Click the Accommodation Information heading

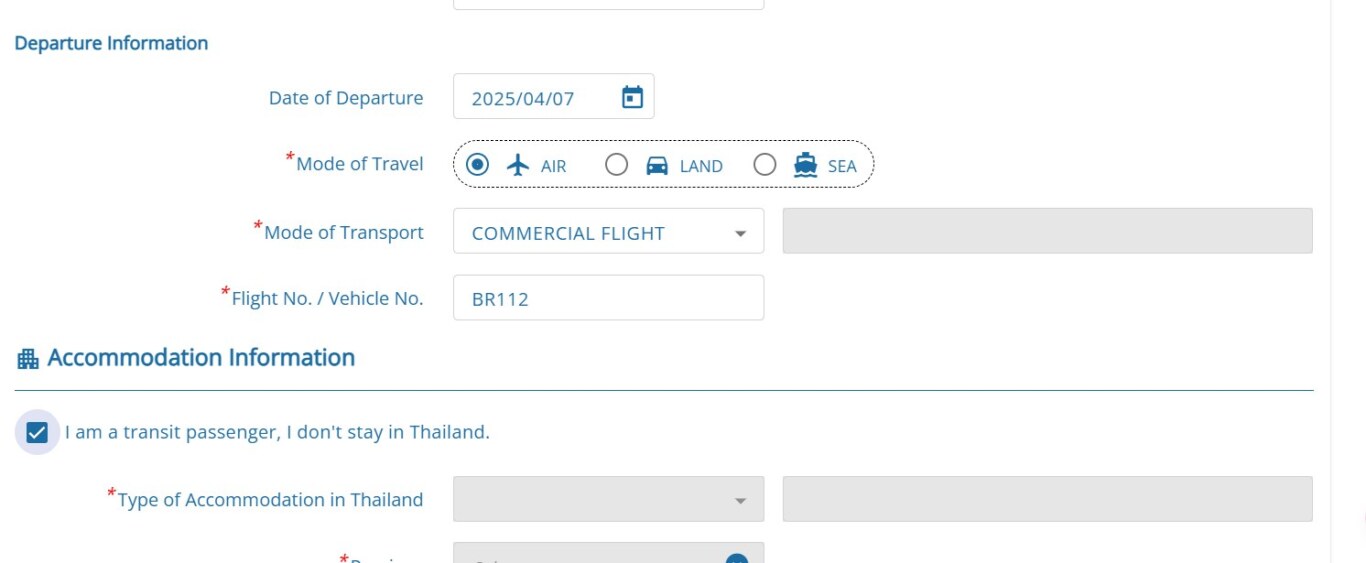coord(201,357)
